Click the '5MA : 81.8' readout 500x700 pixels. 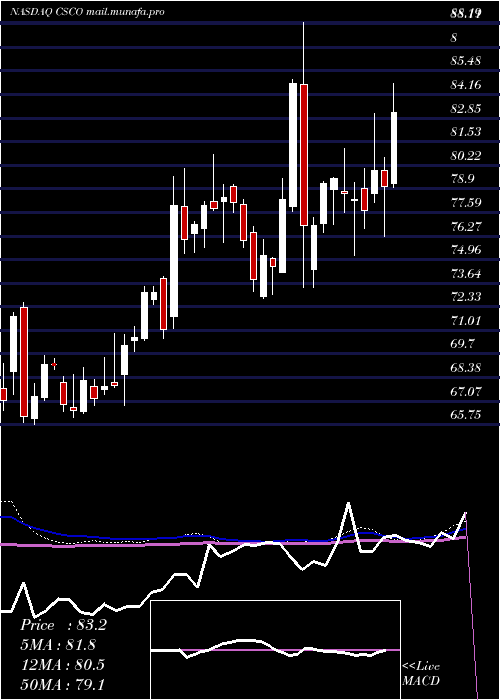coord(58,645)
